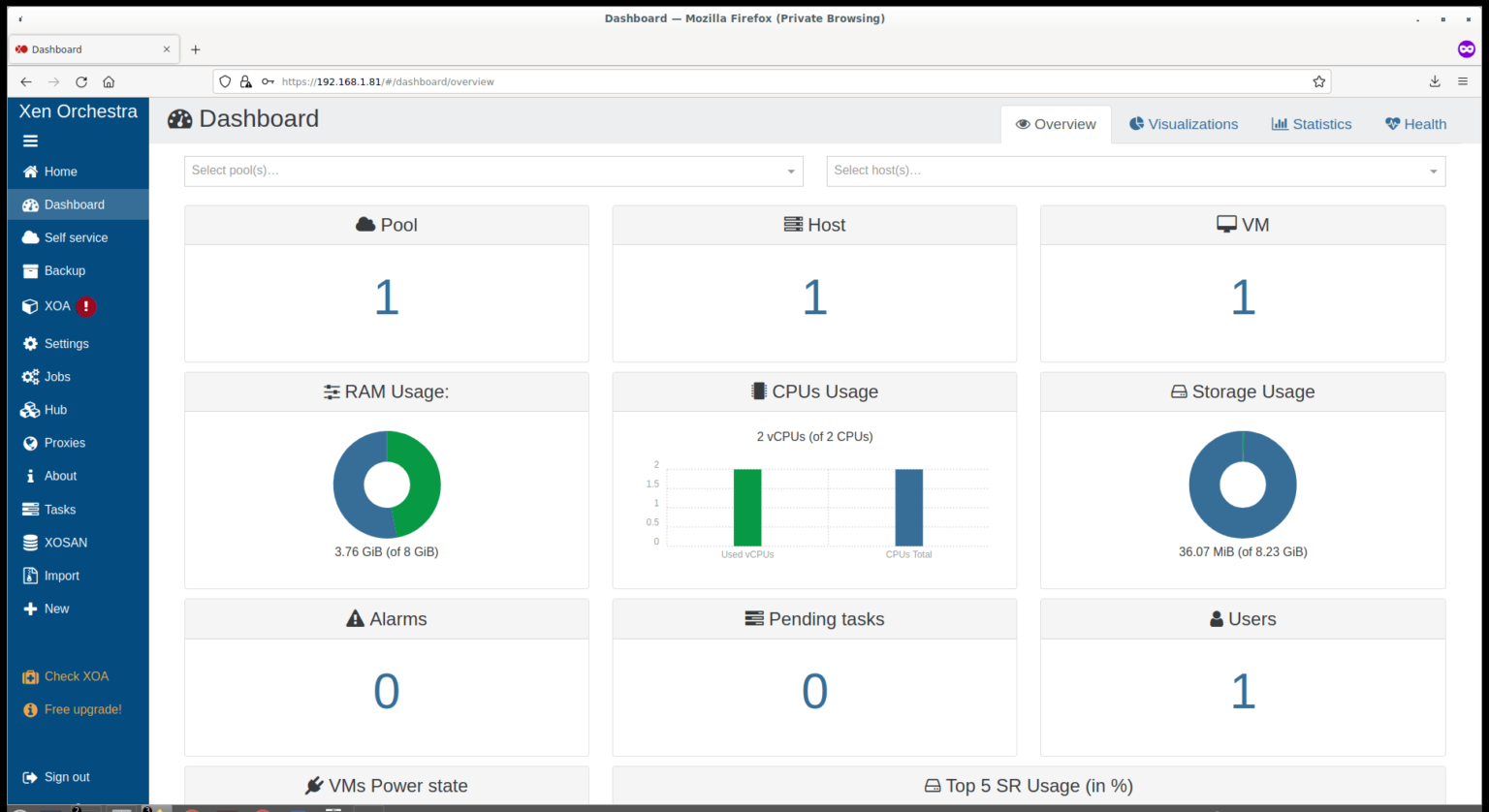The image size is (1489, 812).
Task: Click the XOA red alert badge
Action: click(x=86, y=306)
